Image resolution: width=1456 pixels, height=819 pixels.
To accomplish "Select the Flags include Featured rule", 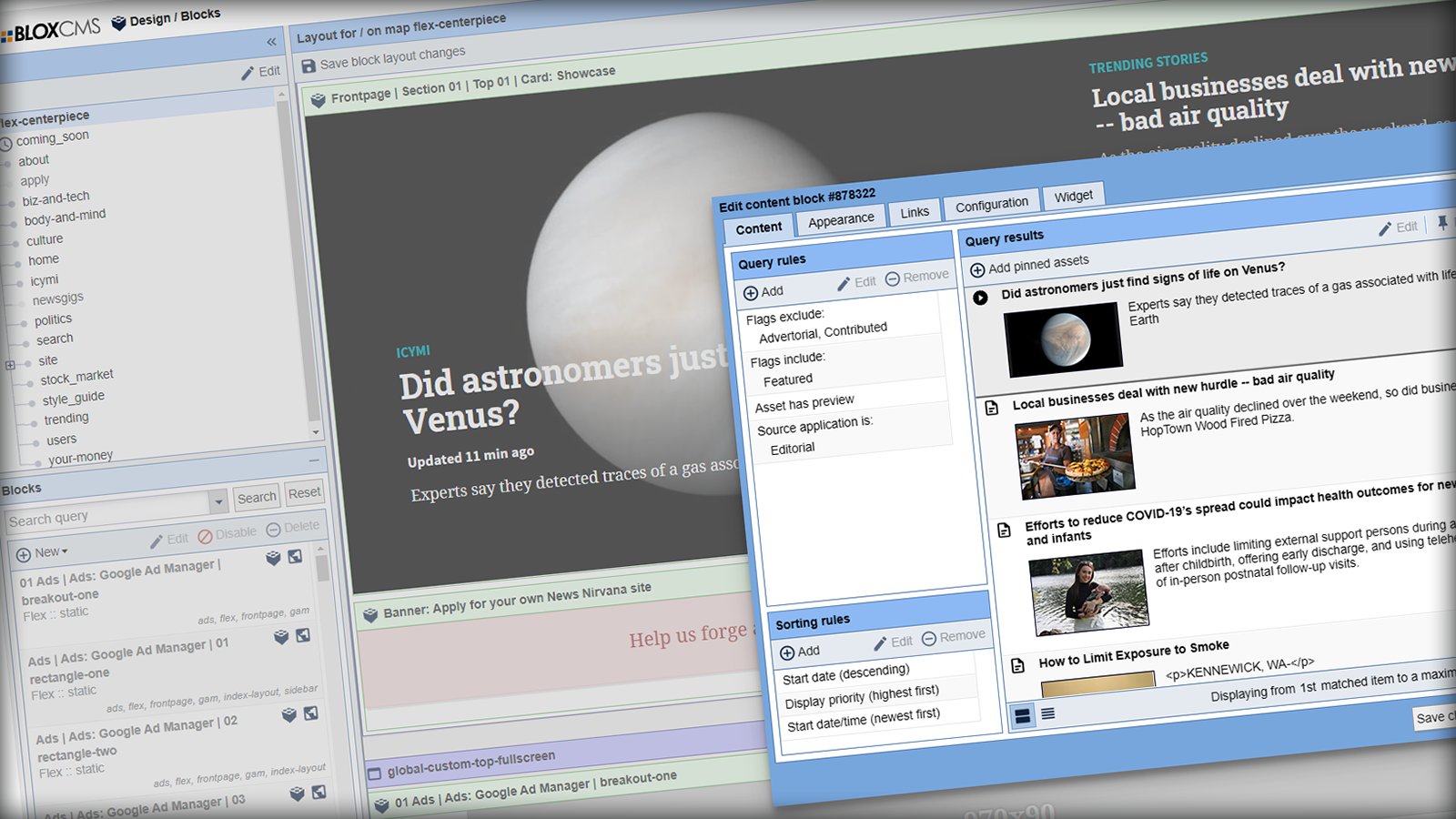I will [x=846, y=369].
